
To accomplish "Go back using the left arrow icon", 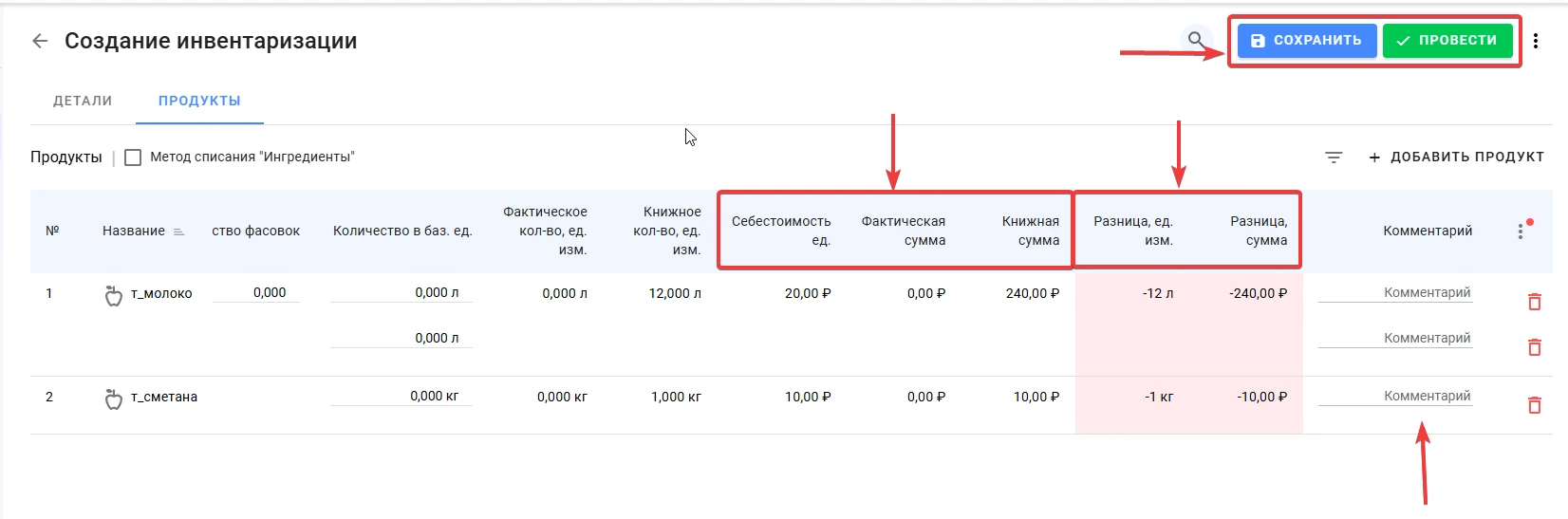I will pyautogui.click(x=40, y=41).
